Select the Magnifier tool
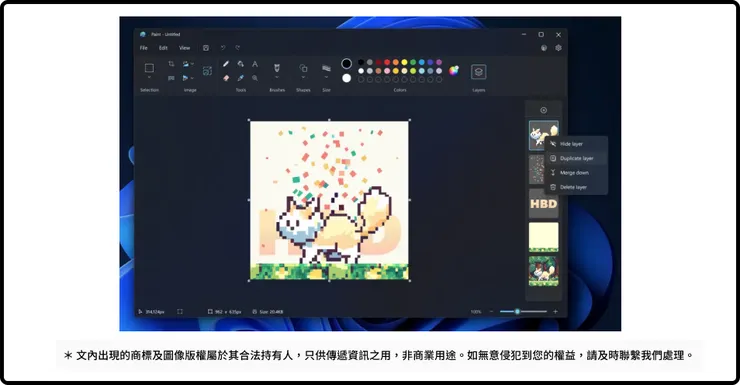 tap(255, 78)
